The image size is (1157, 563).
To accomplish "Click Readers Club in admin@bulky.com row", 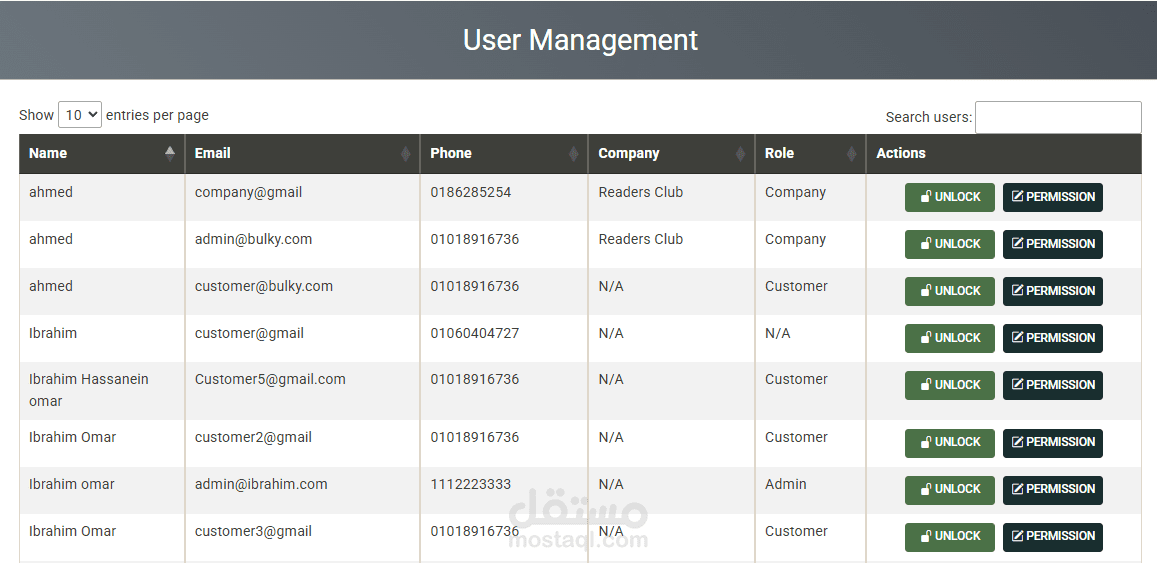I will [x=640, y=239].
